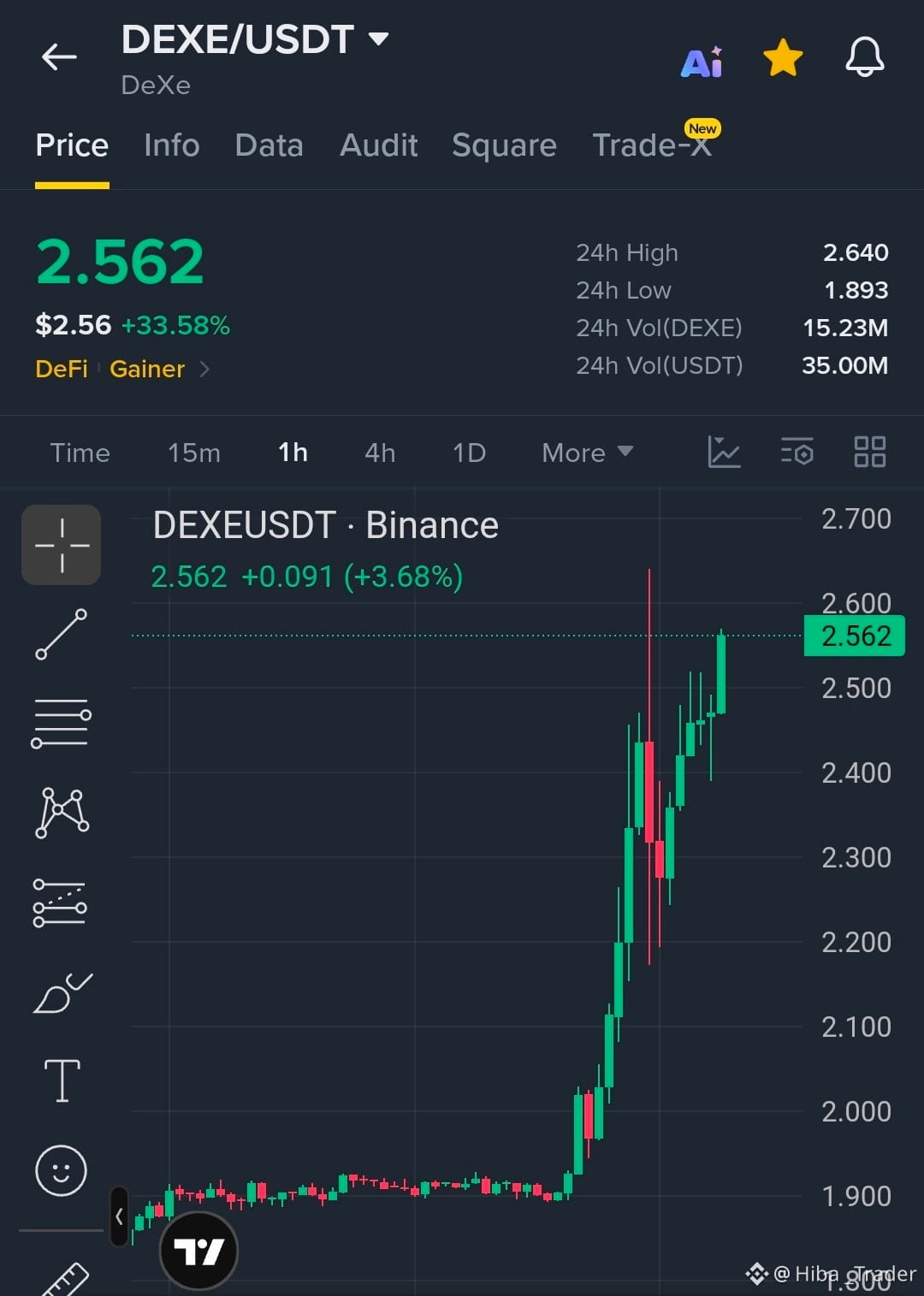Open the Audit tab

coord(379,145)
